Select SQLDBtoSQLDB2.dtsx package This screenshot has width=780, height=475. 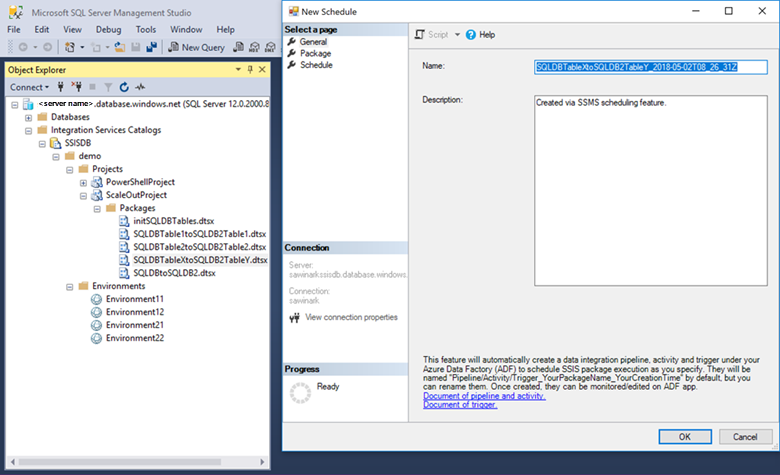[x=174, y=273]
